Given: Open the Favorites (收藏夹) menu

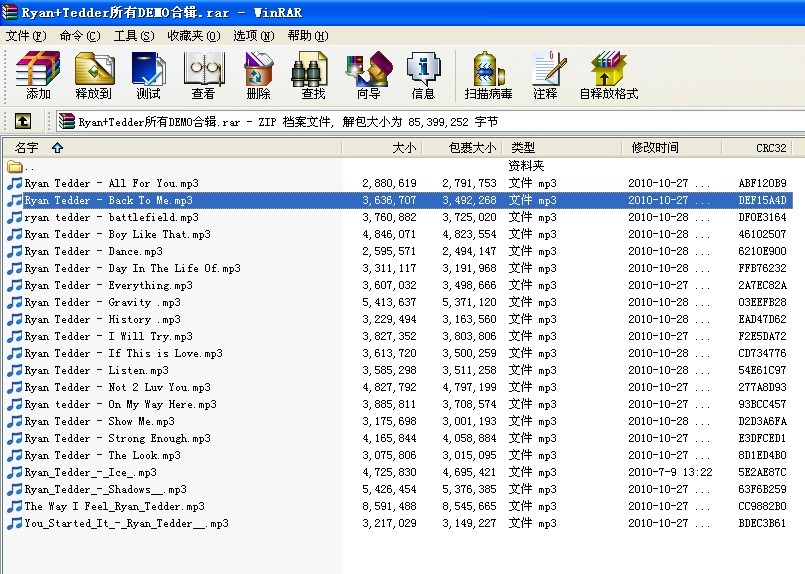Looking at the screenshot, I should click(194, 35).
